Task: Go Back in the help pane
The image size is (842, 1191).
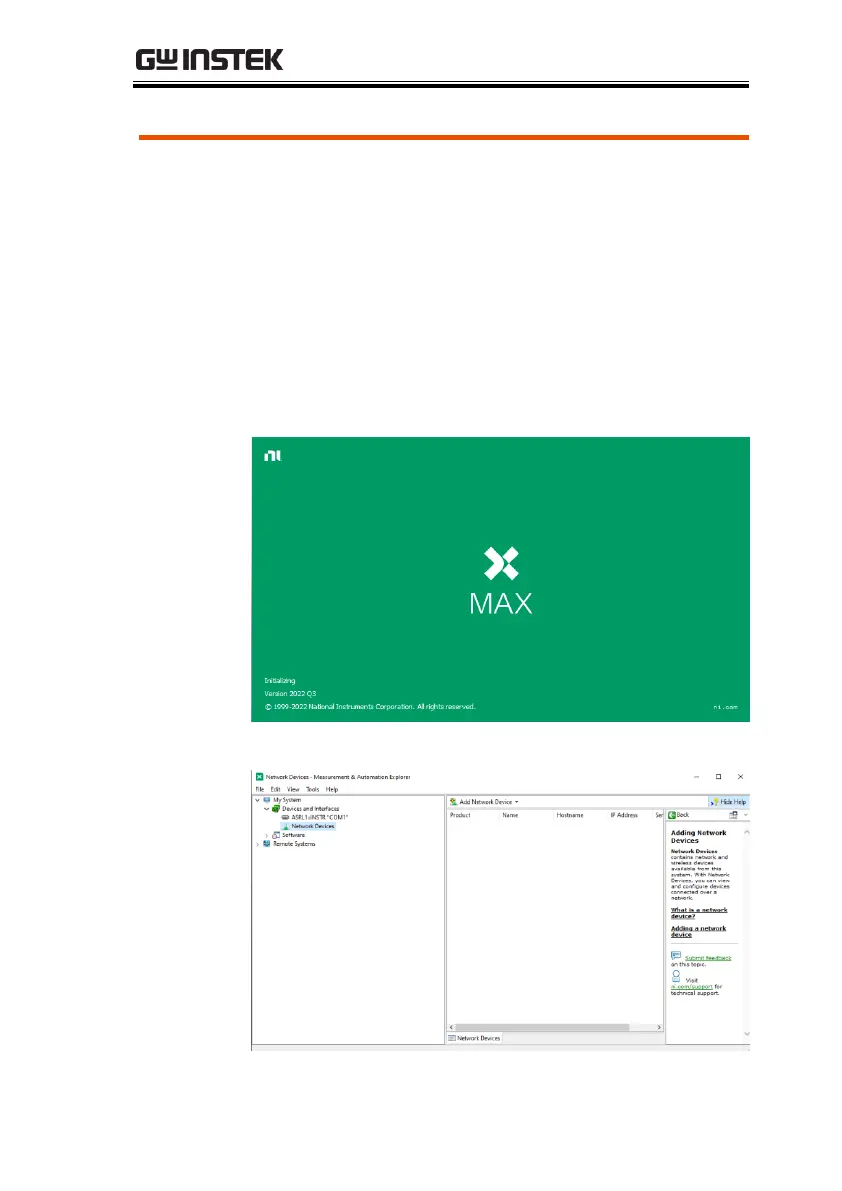Action: [x=679, y=815]
